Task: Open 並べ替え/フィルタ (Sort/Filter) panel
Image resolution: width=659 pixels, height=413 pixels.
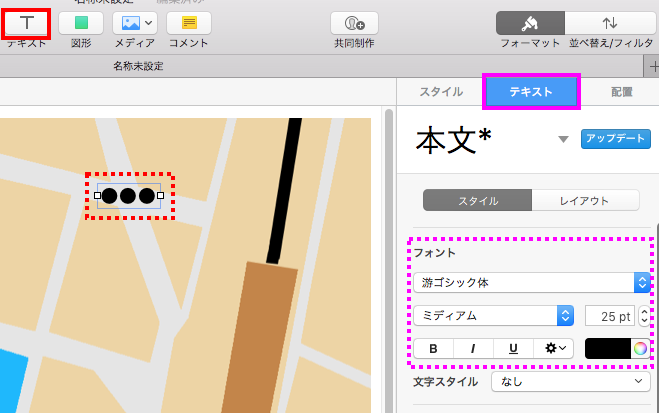Action: tap(609, 22)
